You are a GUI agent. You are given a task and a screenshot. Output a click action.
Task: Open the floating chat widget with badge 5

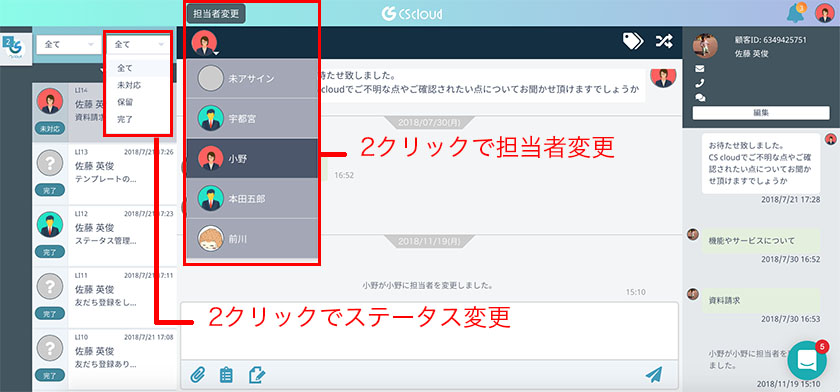[x=807, y=360]
